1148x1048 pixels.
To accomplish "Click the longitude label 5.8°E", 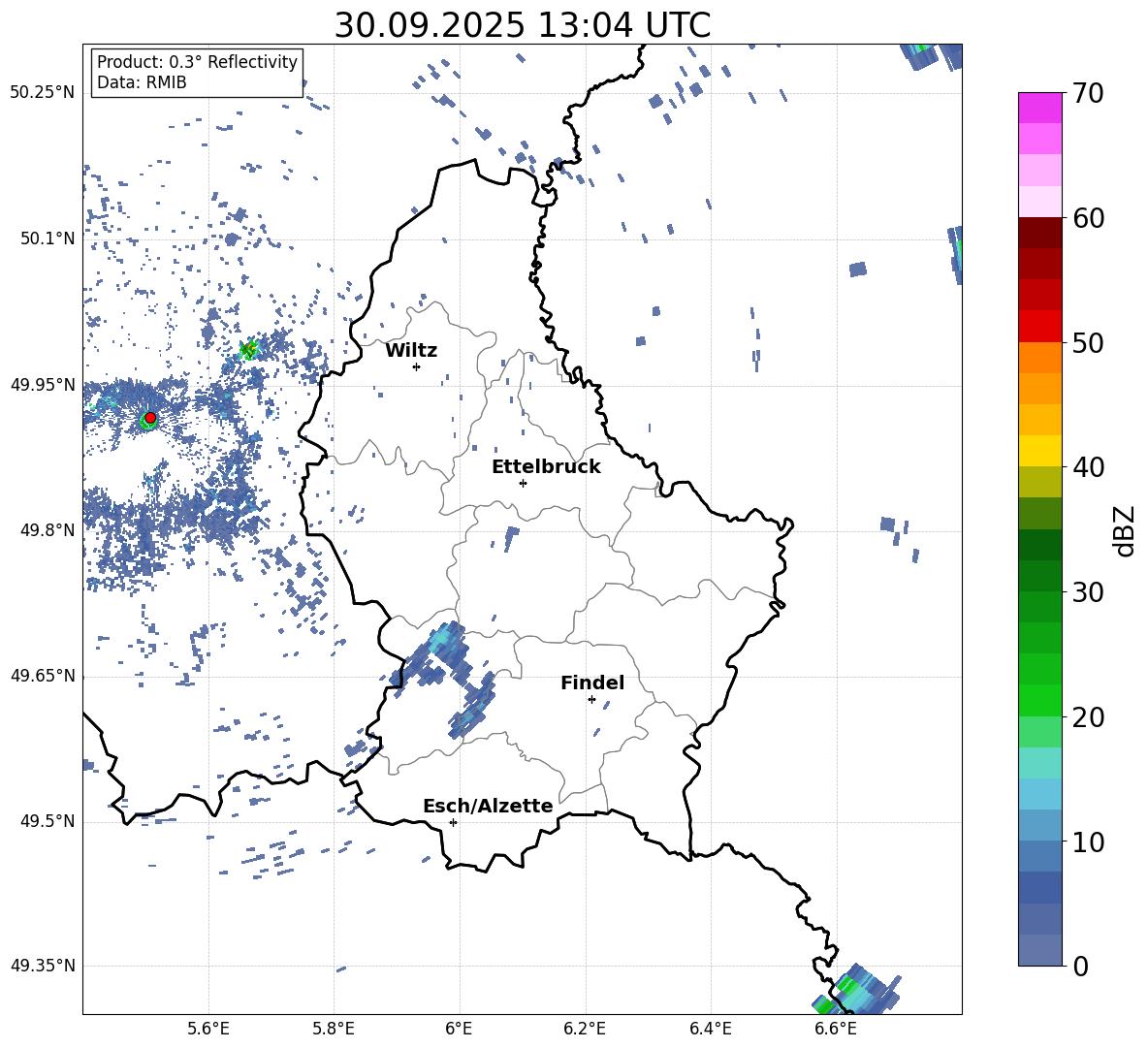I will coord(334,1029).
